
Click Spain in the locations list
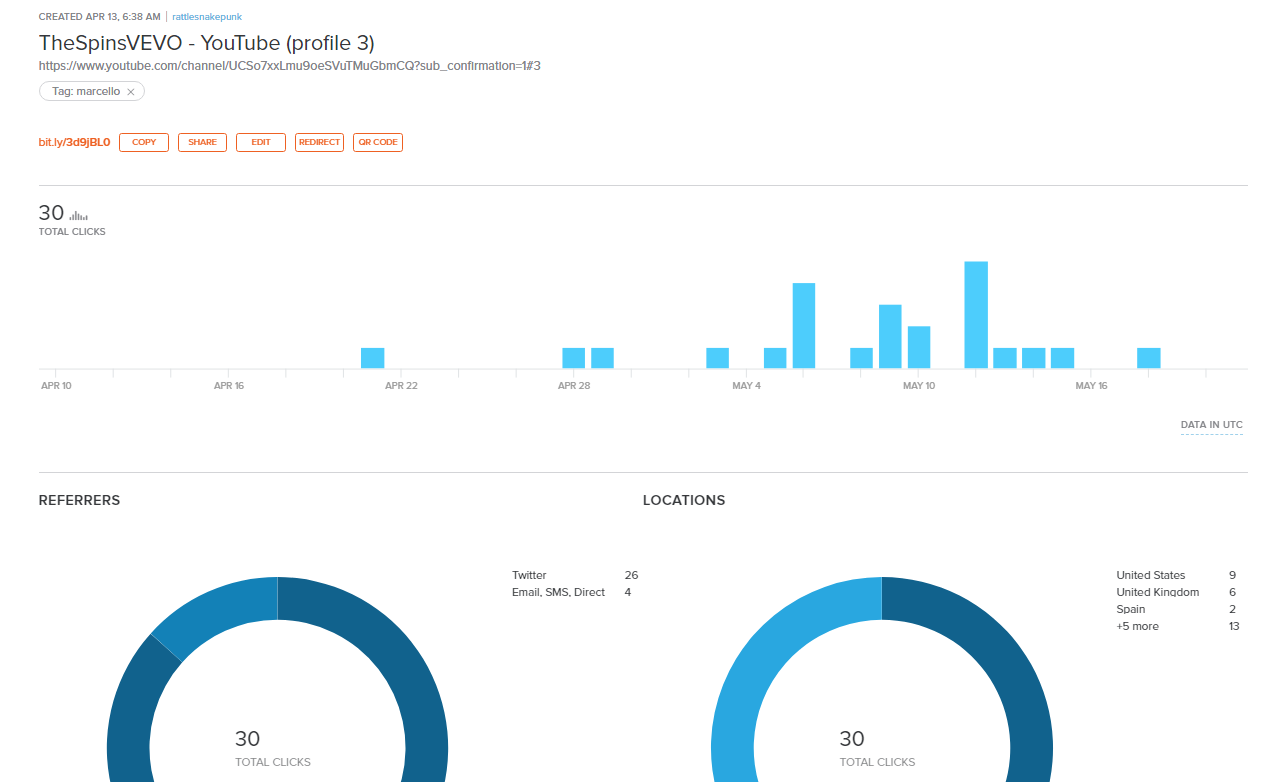click(x=1131, y=609)
